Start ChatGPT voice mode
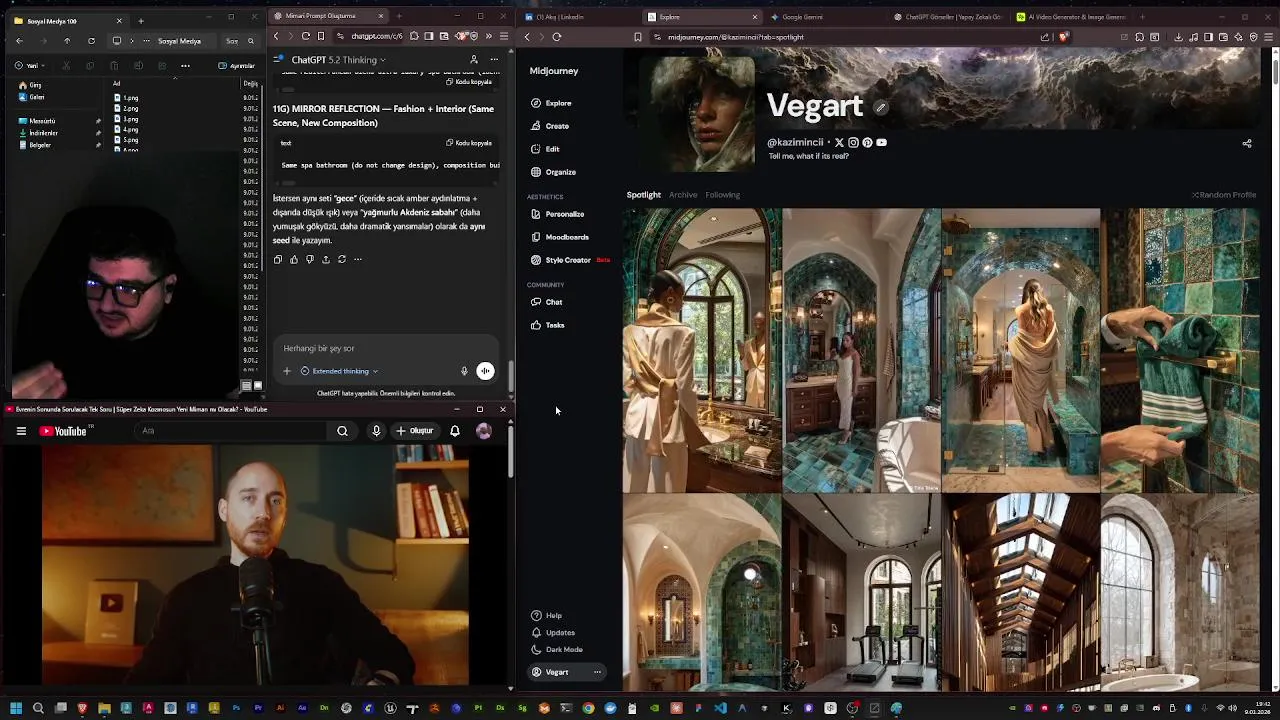 [x=485, y=371]
